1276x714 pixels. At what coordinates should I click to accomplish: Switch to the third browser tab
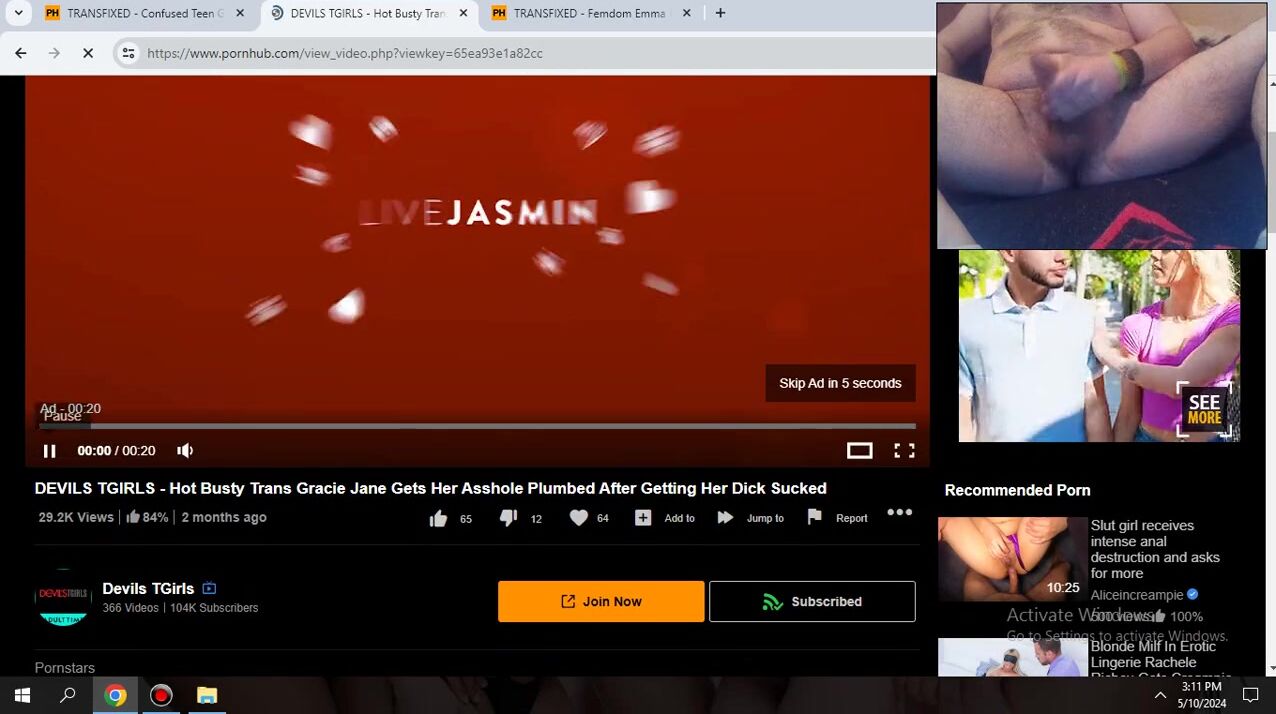pyautogui.click(x=590, y=13)
